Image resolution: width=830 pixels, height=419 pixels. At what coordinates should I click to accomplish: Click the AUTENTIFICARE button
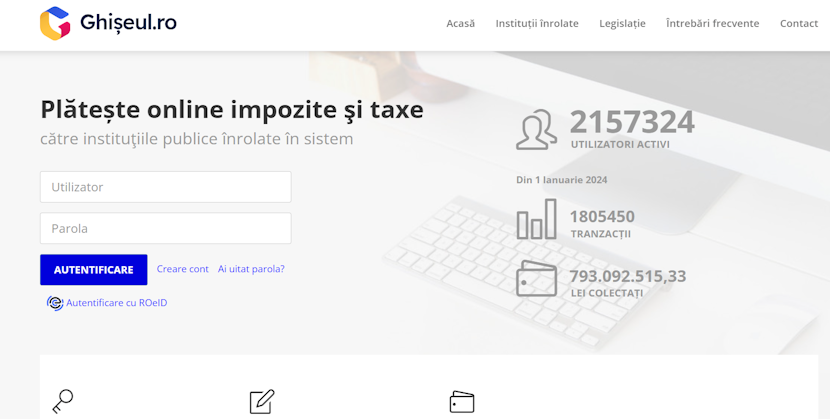[94, 270]
